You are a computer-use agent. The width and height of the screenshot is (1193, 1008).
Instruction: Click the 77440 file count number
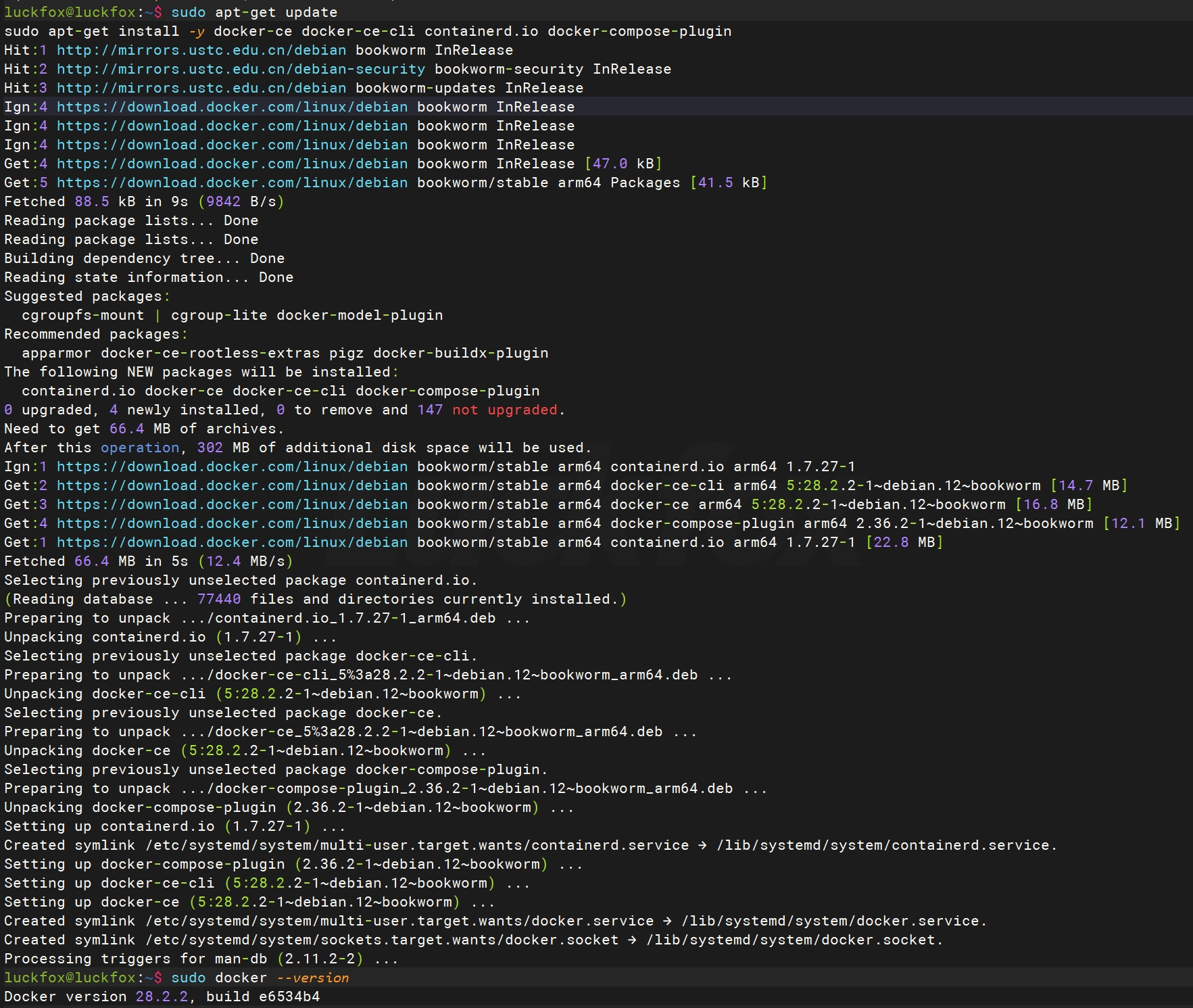pos(218,599)
